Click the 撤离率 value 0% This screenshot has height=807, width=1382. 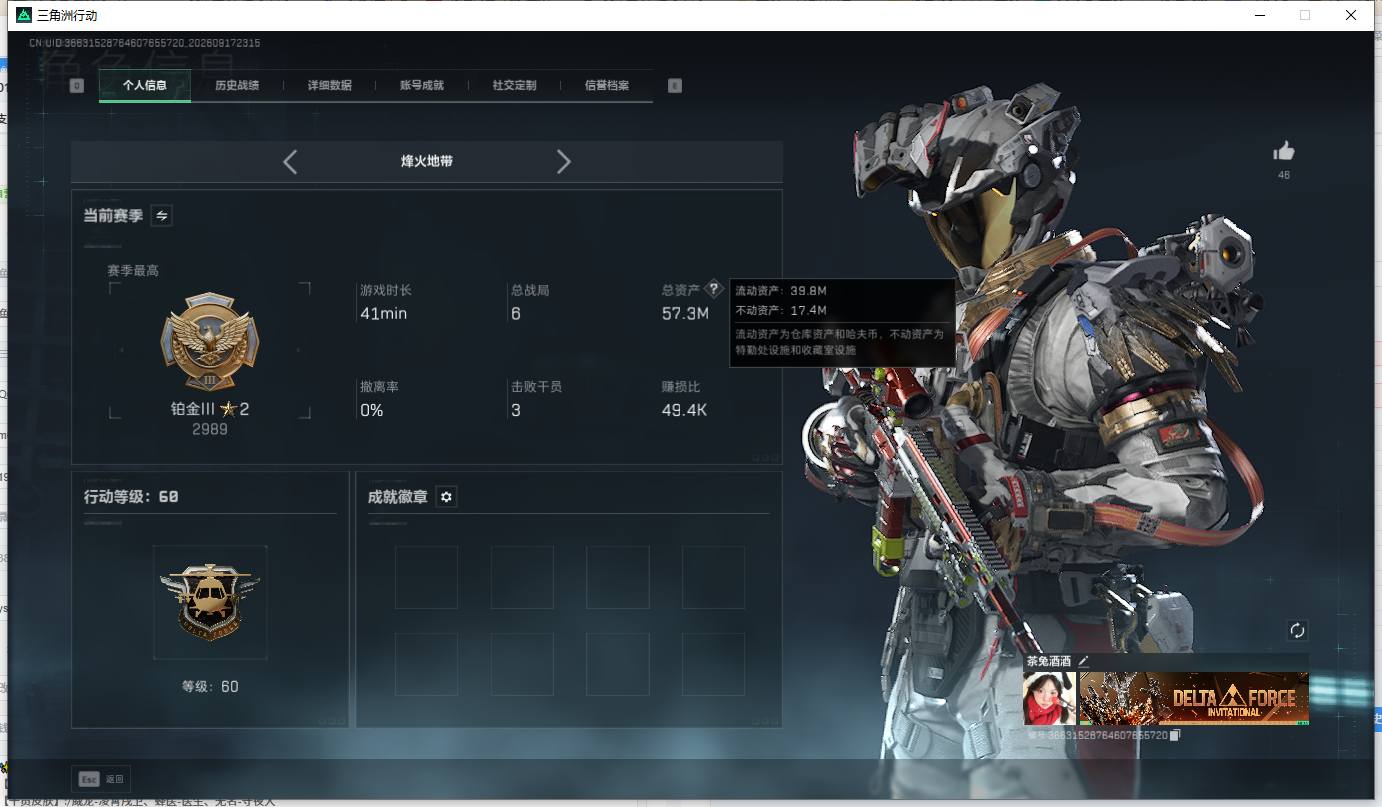372,410
